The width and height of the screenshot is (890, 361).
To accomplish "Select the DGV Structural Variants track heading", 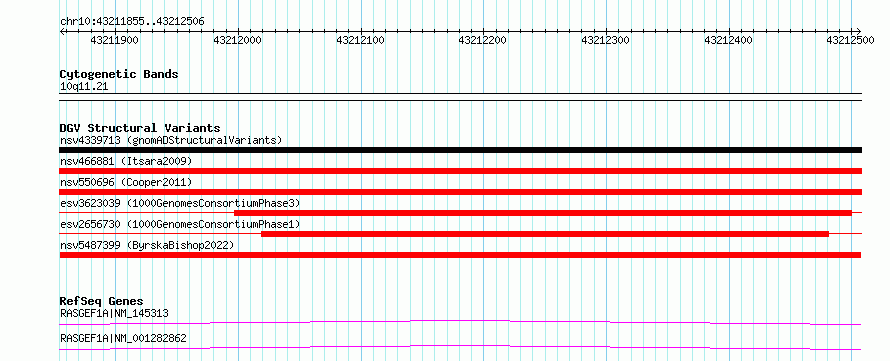I will (x=140, y=128).
